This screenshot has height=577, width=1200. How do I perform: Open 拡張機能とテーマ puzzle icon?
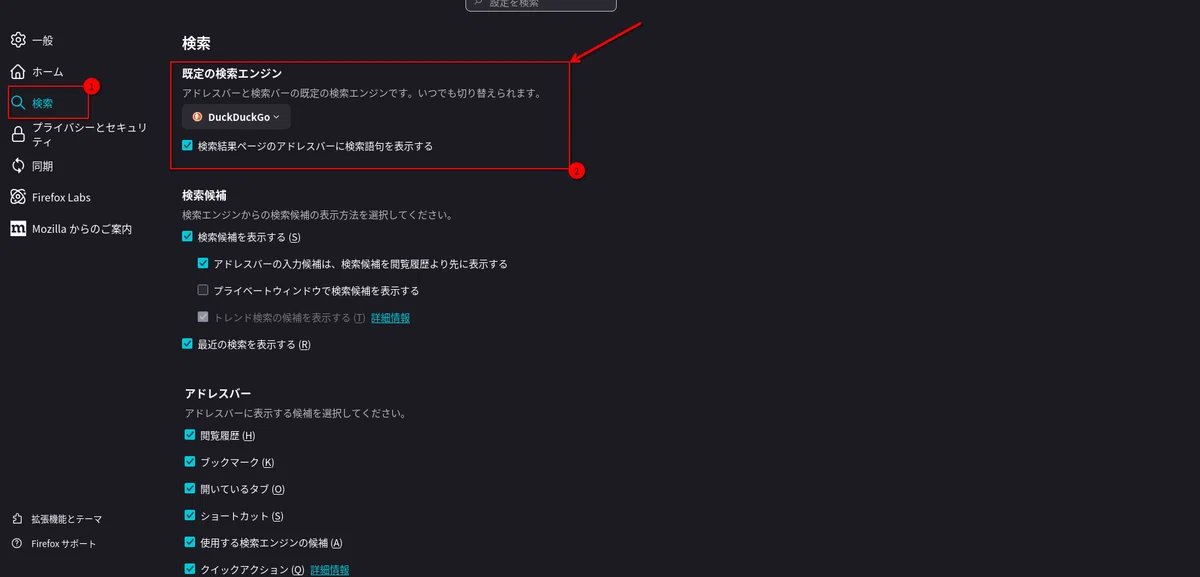(x=17, y=519)
